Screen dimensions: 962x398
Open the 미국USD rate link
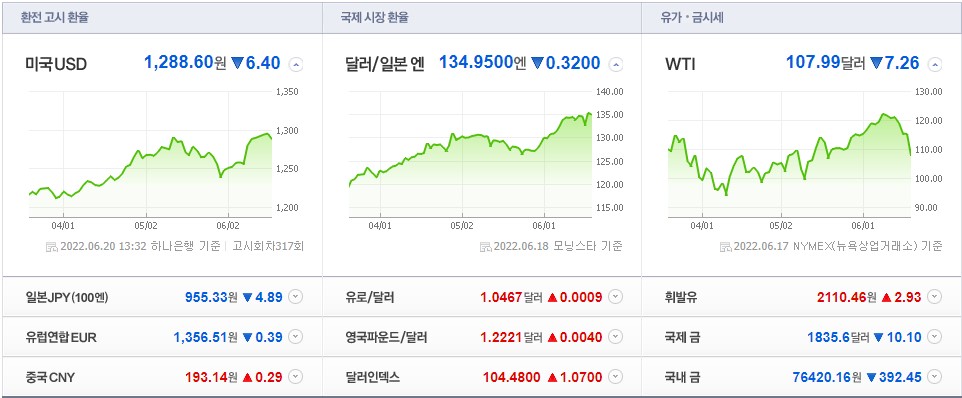click(x=56, y=64)
